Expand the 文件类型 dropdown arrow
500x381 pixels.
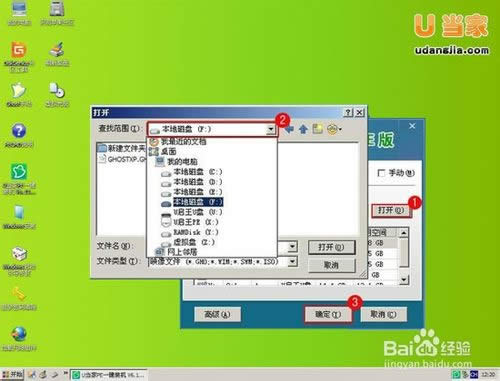292,261
